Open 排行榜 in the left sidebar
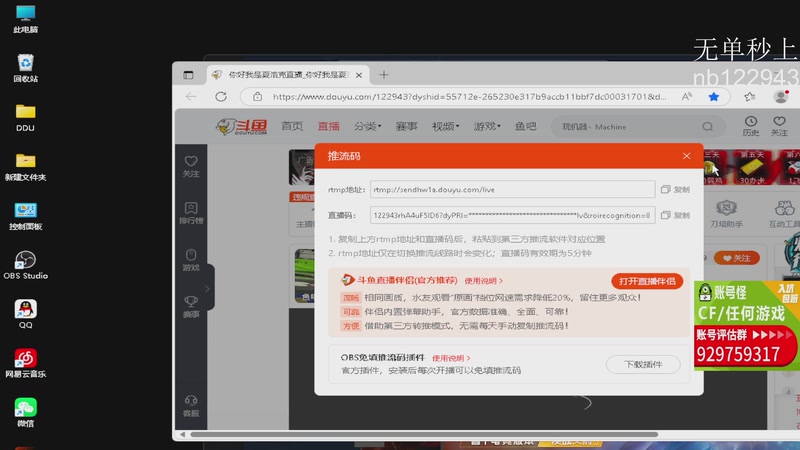Image resolution: width=800 pixels, height=450 pixels. click(x=191, y=213)
